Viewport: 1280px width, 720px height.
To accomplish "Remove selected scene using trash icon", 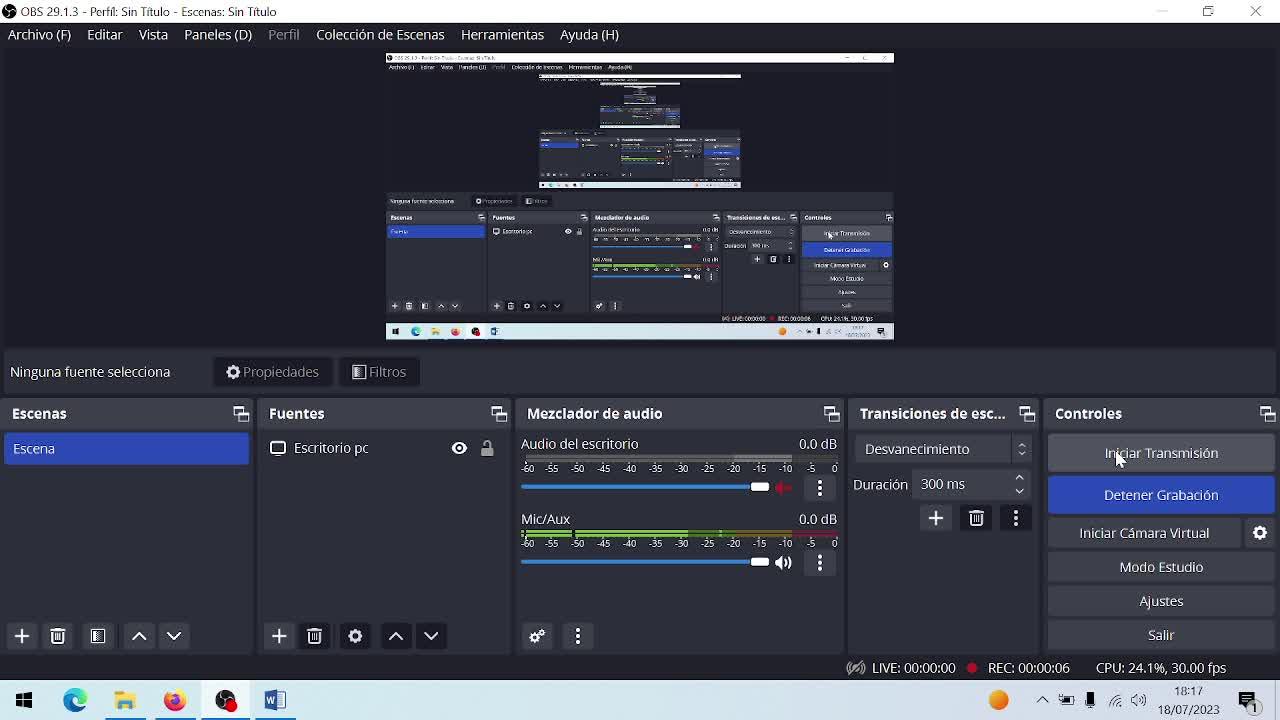I will point(58,636).
